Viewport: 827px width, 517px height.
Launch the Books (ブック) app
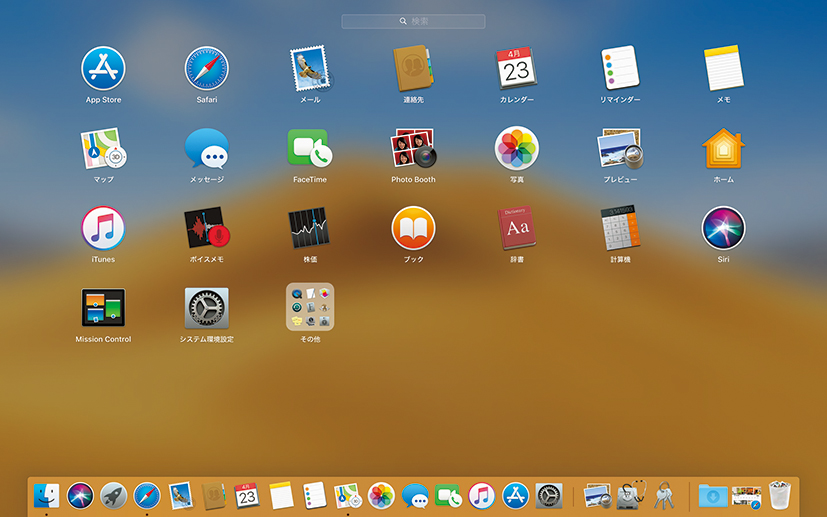[413, 229]
